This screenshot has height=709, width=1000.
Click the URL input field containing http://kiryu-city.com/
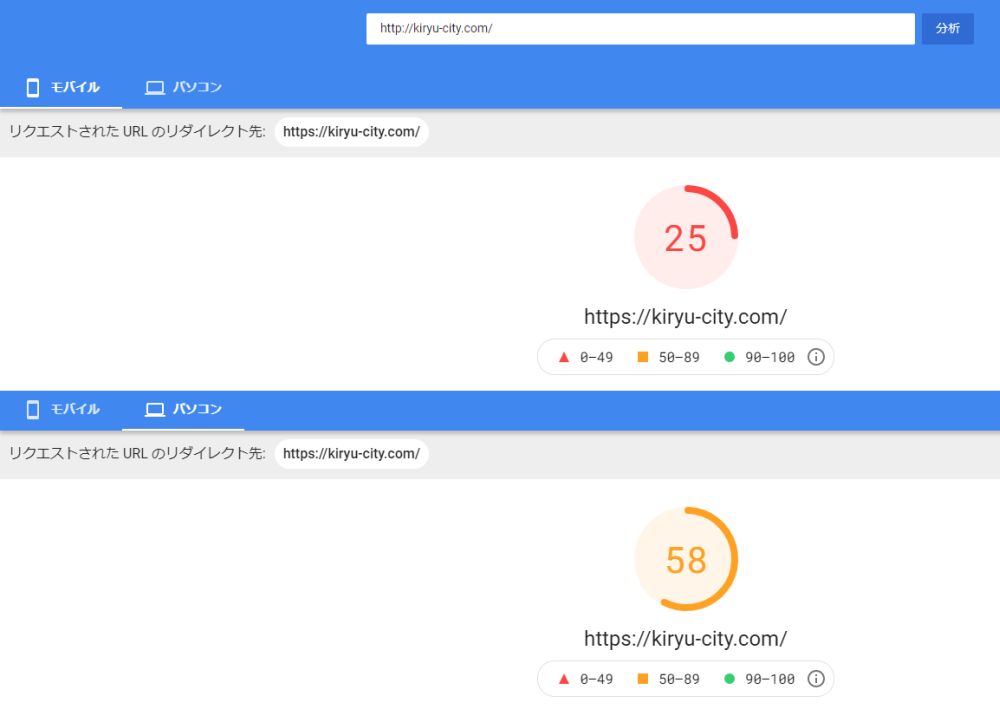pos(640,29)
